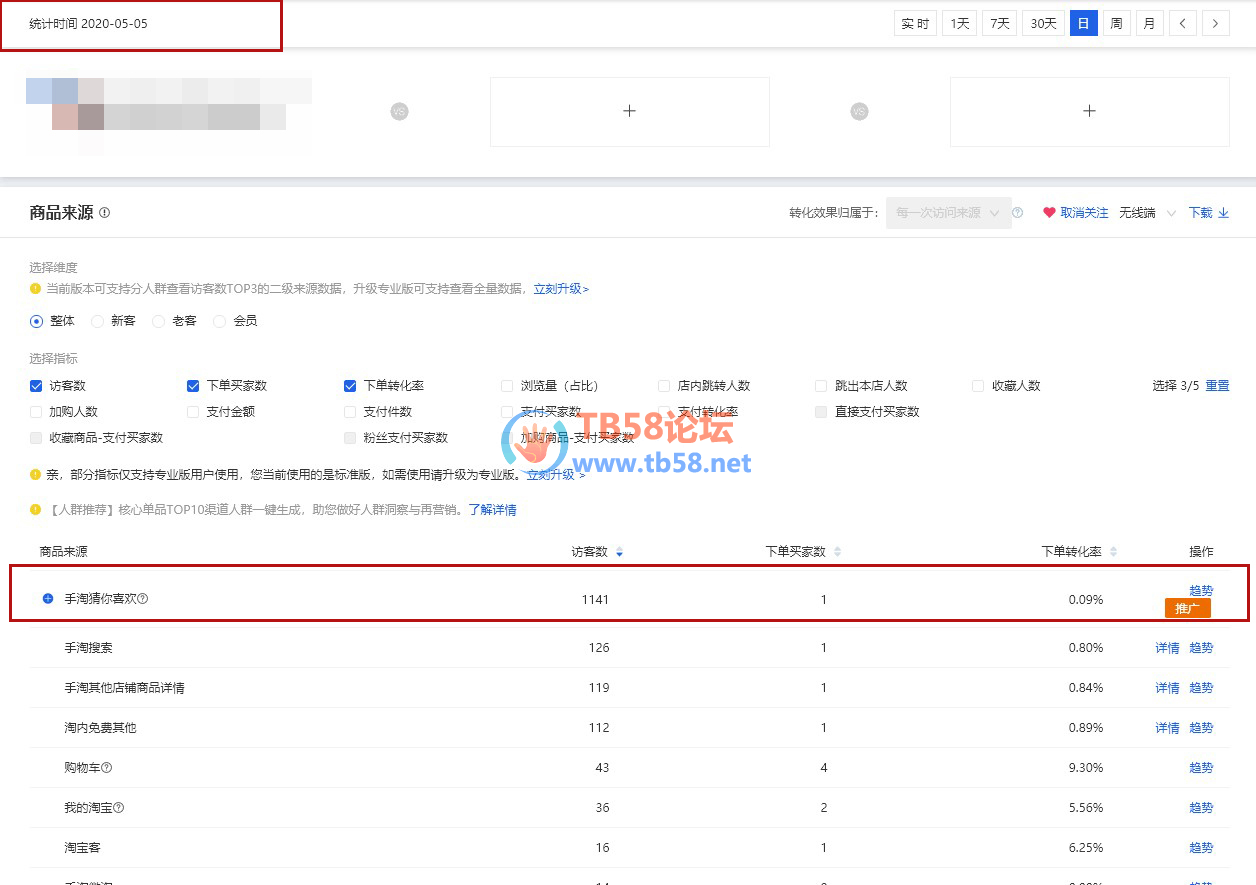Go to previous period with left arrow

(1183, 23)
